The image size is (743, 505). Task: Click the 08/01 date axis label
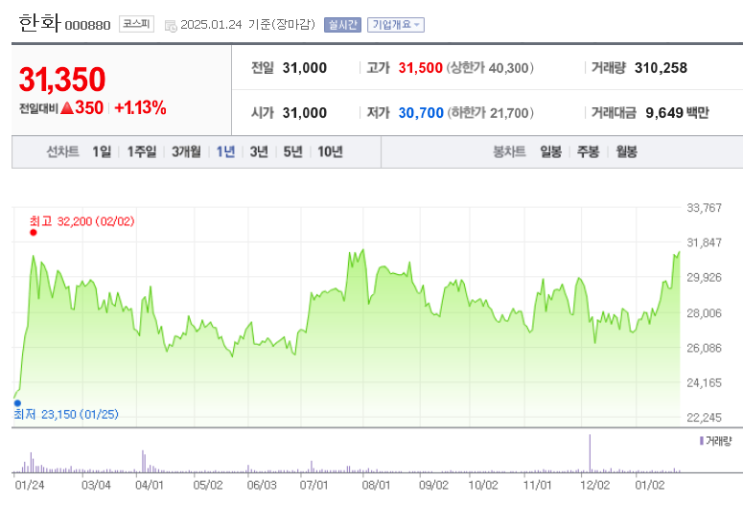tap(376, 485)
